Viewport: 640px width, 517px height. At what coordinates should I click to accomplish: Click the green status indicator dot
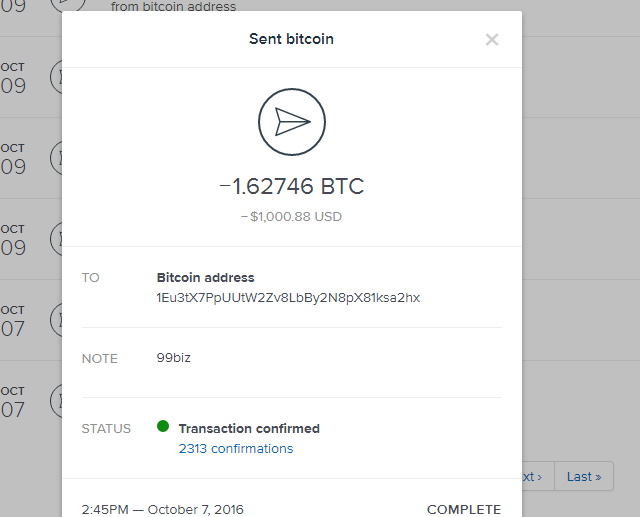(x=163, y=427)
